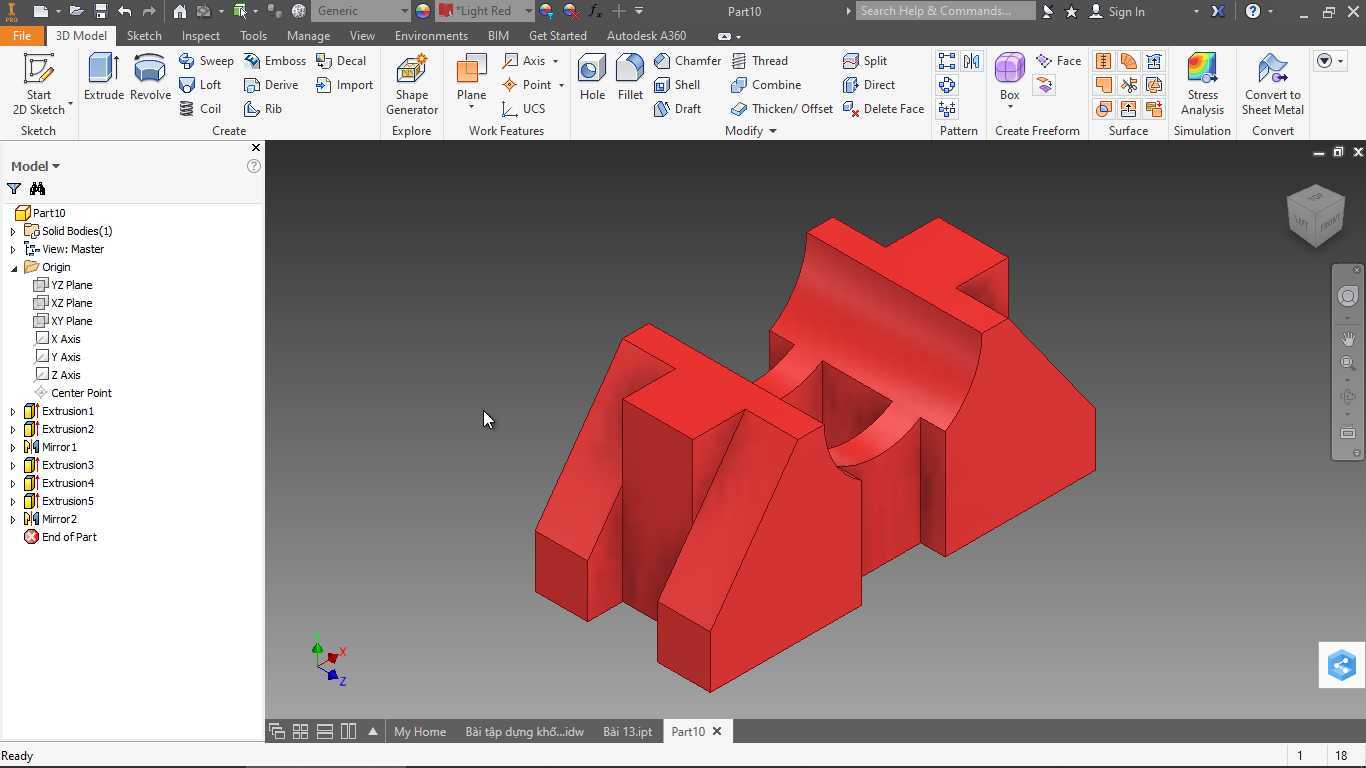Run Stress Analysis simulation
The image size is (1366, 768).
point(1202,84)
